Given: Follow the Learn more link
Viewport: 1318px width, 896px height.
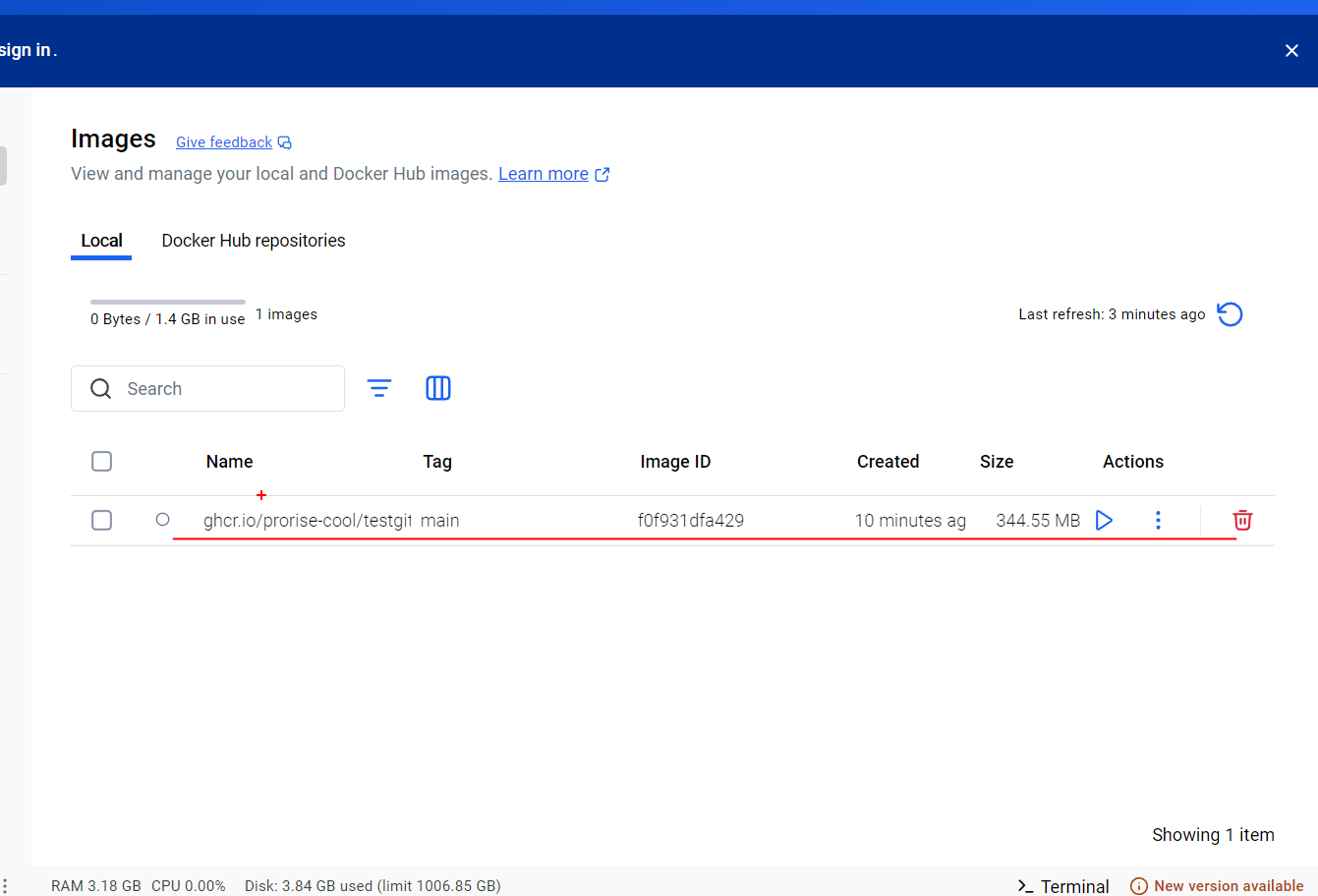Looking at the screenshot, I should coord(544,174).
